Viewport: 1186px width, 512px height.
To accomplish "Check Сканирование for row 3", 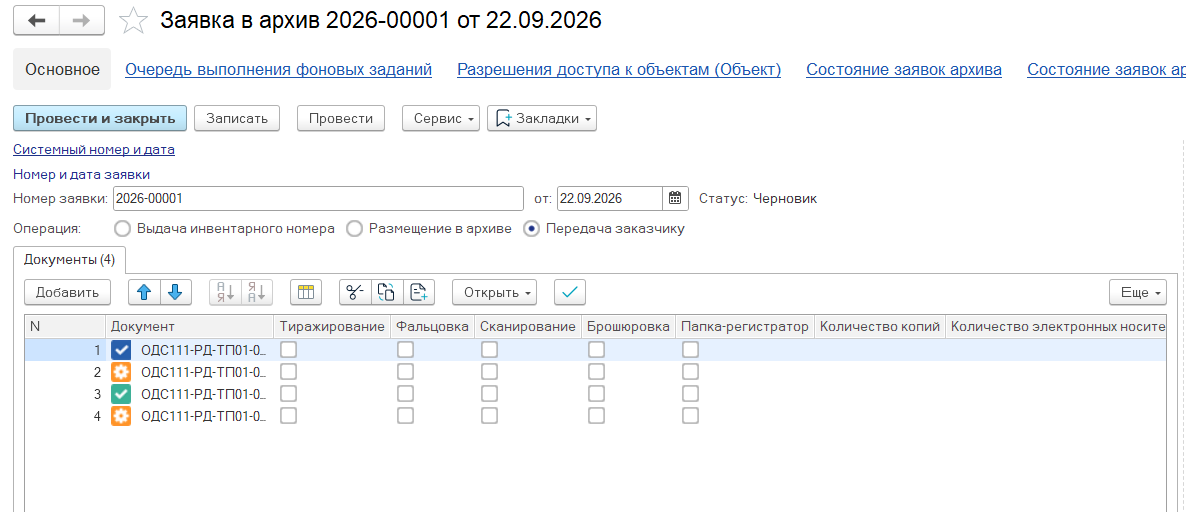I will click(489, 393).
